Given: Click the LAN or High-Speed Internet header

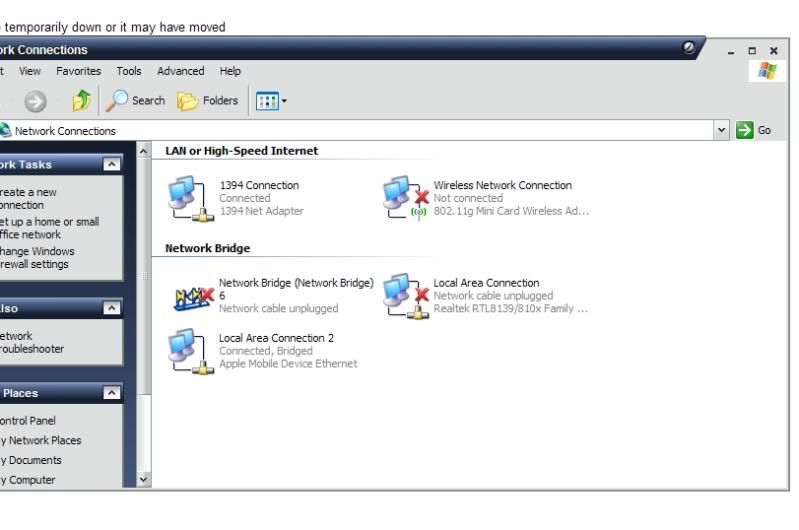Looking at the screenshot, I should tap(242, 151).
